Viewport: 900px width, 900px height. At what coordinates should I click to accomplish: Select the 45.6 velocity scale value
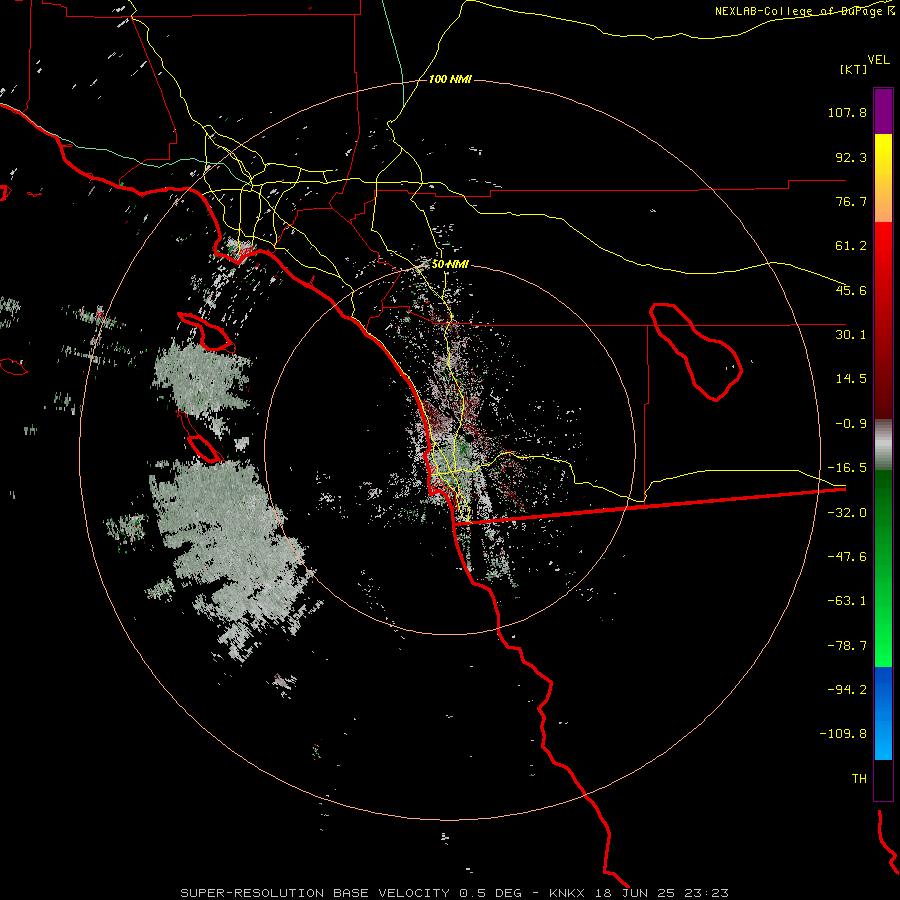(x=851, y=290)
